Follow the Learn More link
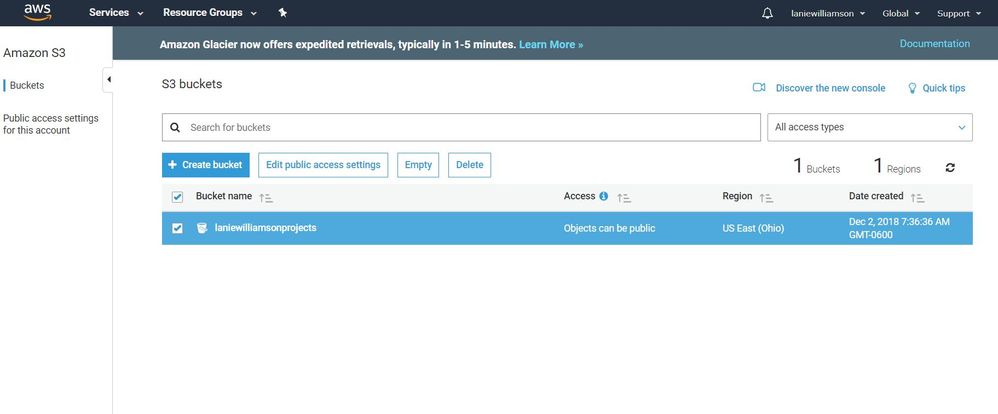Screen dimensions: 998x414 [x=551, y=45]
